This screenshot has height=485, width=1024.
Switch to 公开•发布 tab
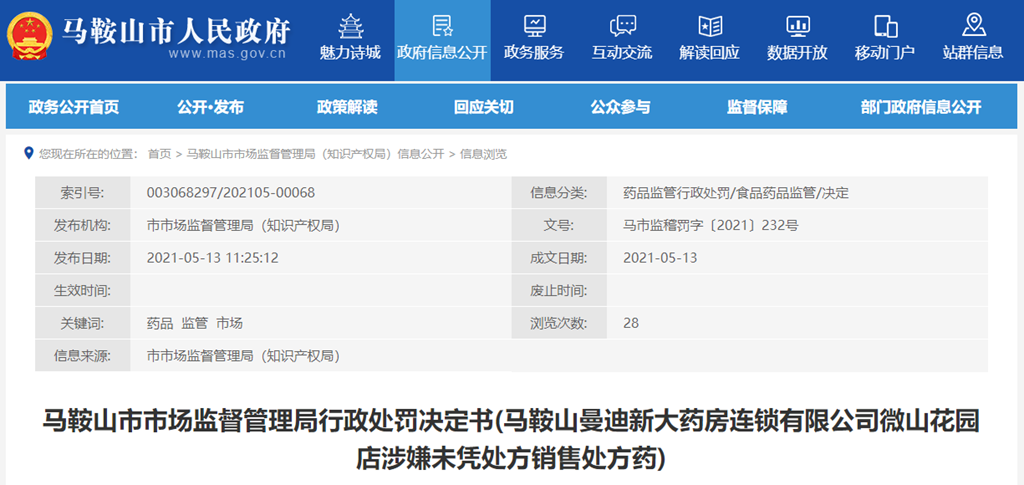(x=210, y=108)
